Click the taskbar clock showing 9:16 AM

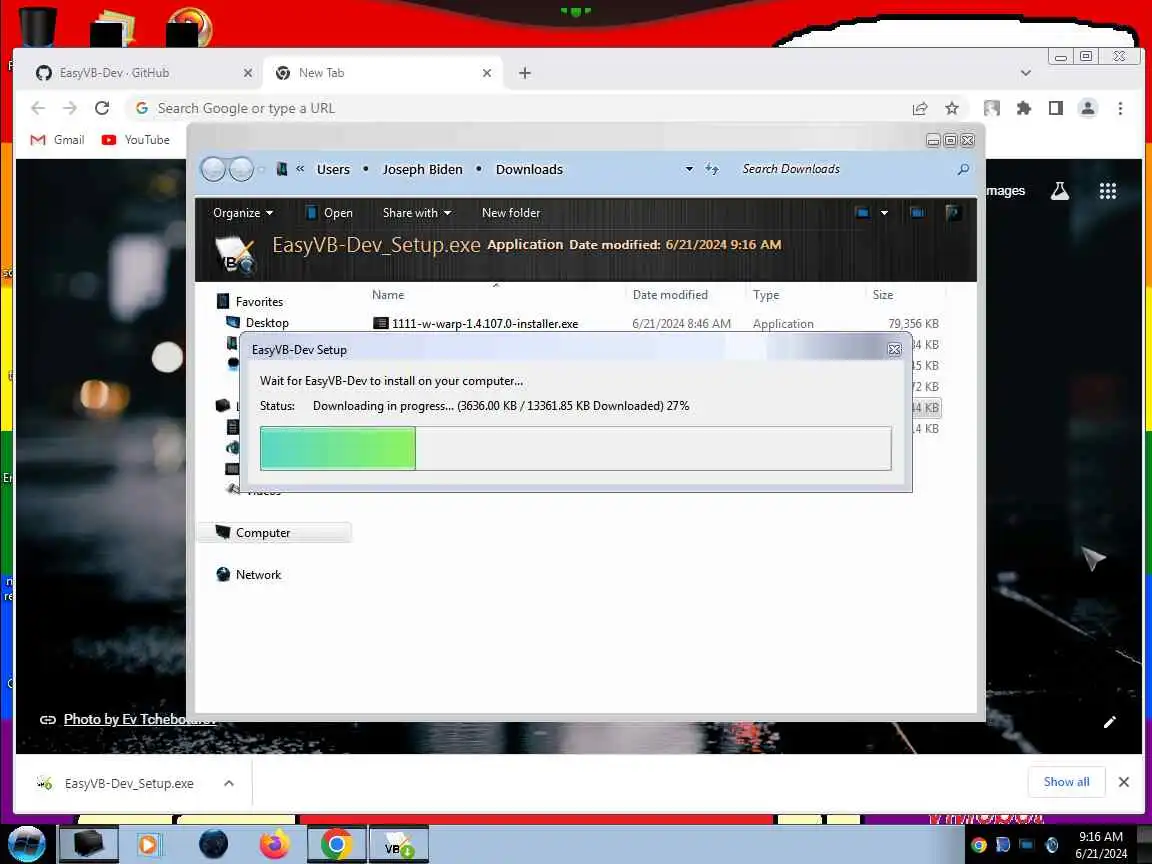pos(1101,837)
